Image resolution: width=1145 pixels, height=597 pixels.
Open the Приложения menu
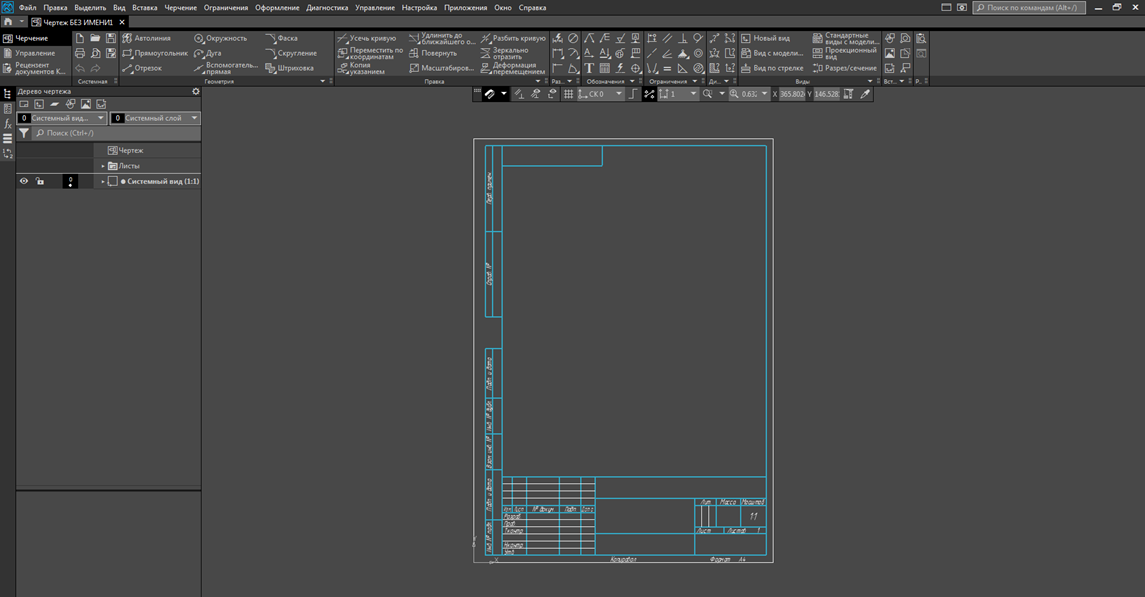tap(466, 7)
